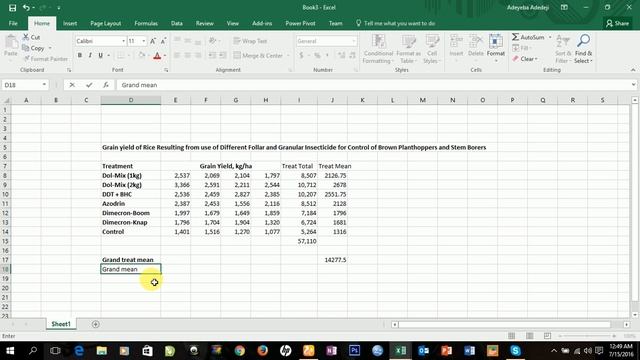Expand the Name Box dropdown arrow

44,85
